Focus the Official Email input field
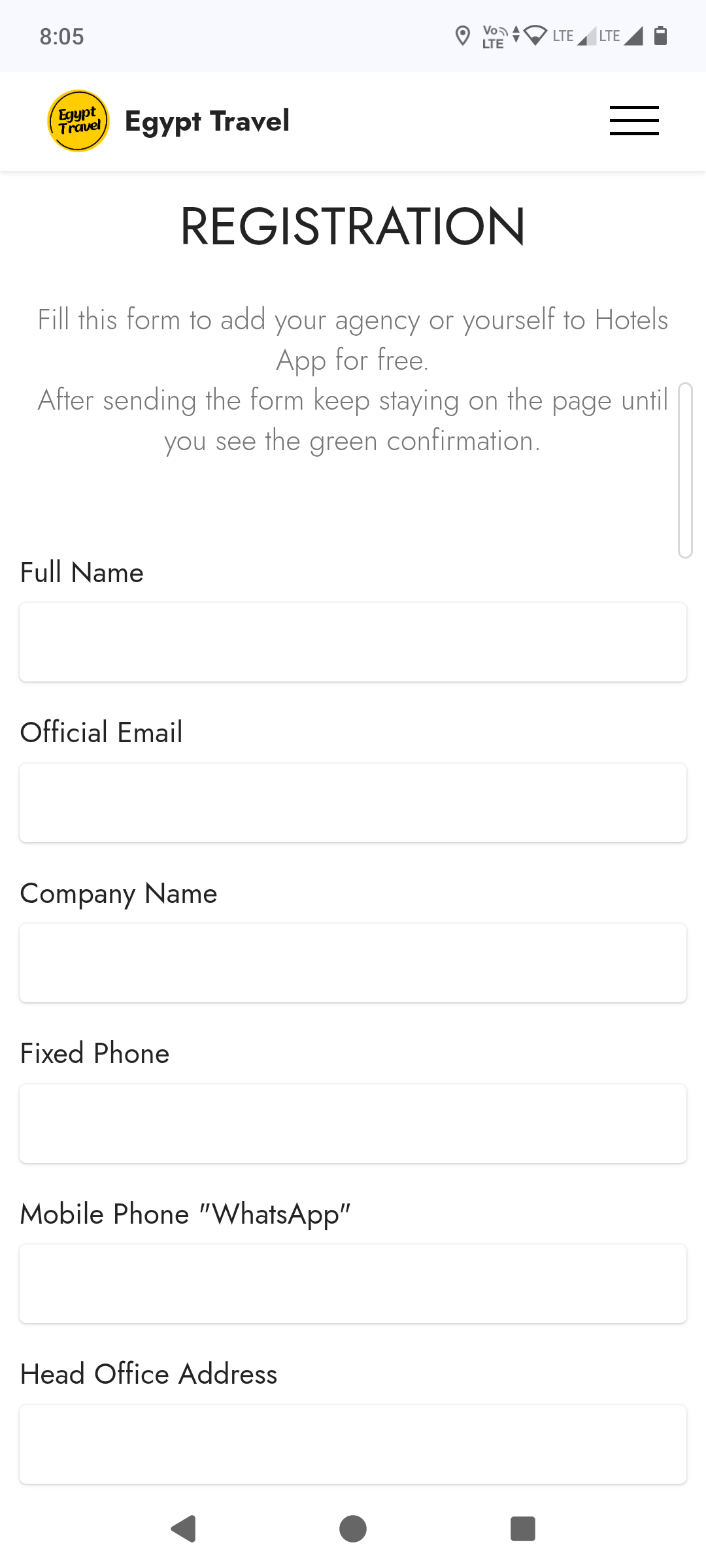 [353, 803]
